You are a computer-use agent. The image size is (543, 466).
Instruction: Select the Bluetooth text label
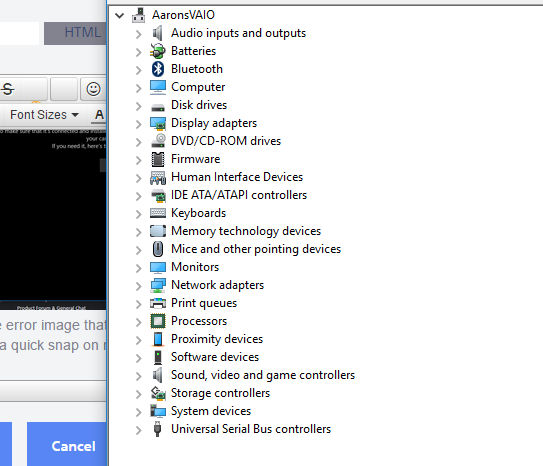click(x=197, y=69)
